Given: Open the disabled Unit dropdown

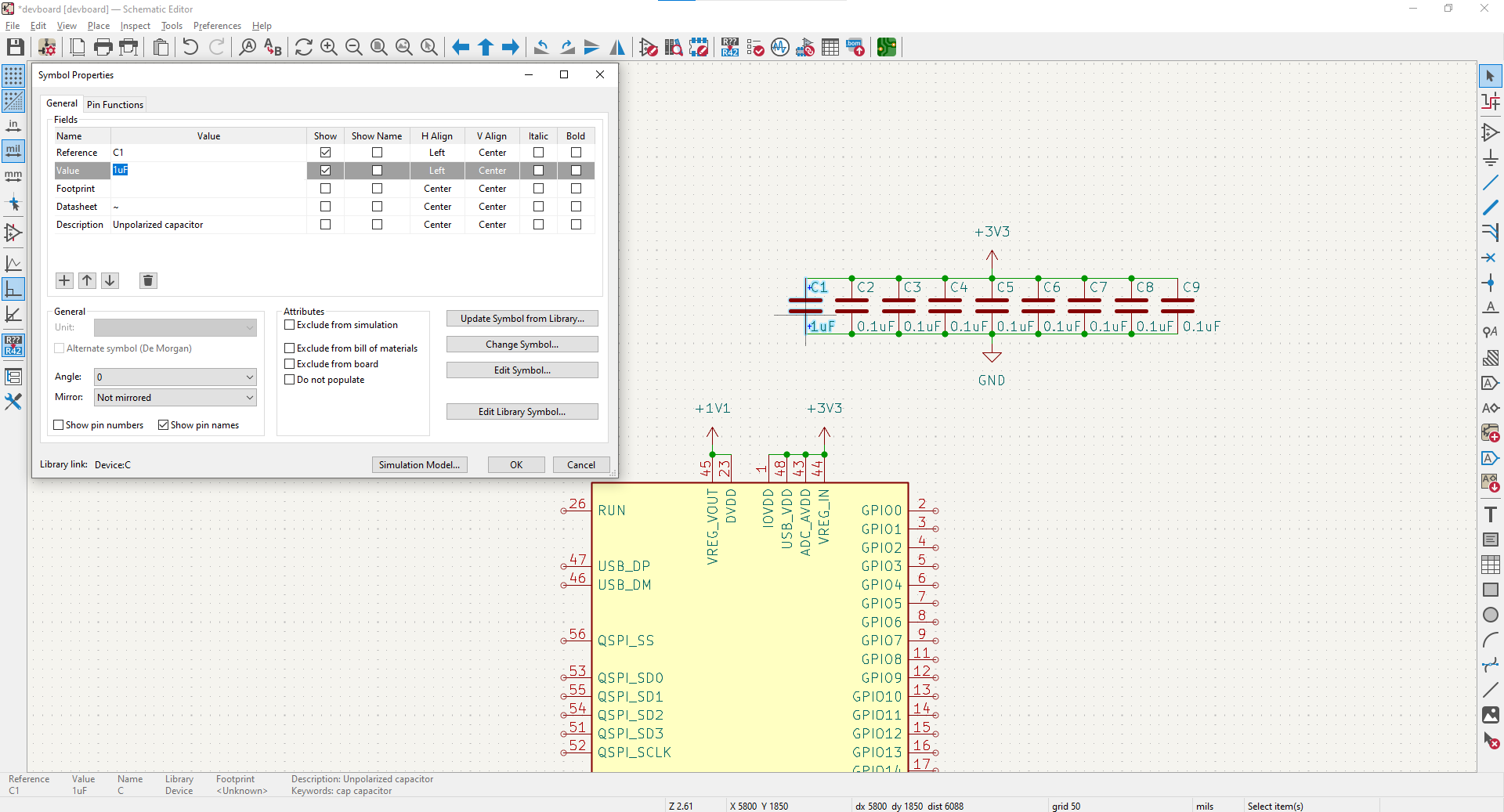Looking at the screenshot, I should point(175,327).
